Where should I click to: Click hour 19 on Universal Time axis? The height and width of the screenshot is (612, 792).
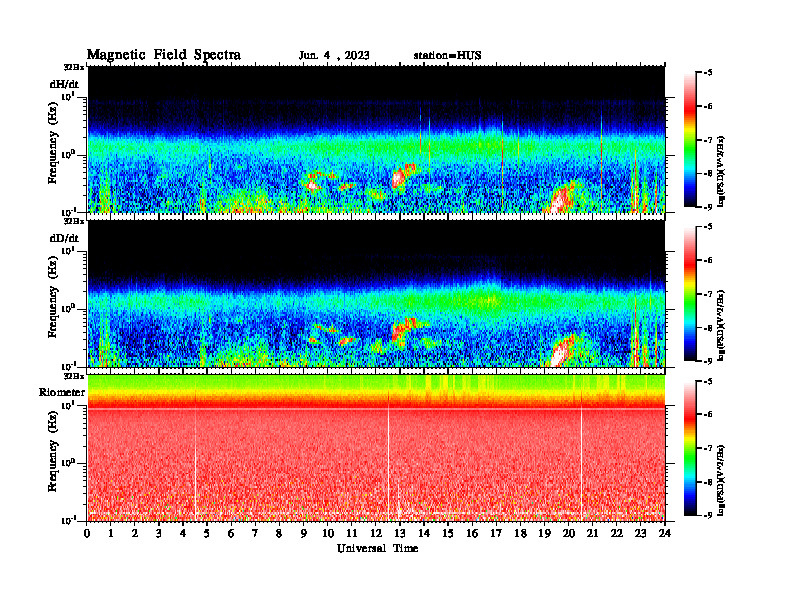click(544, 534)
